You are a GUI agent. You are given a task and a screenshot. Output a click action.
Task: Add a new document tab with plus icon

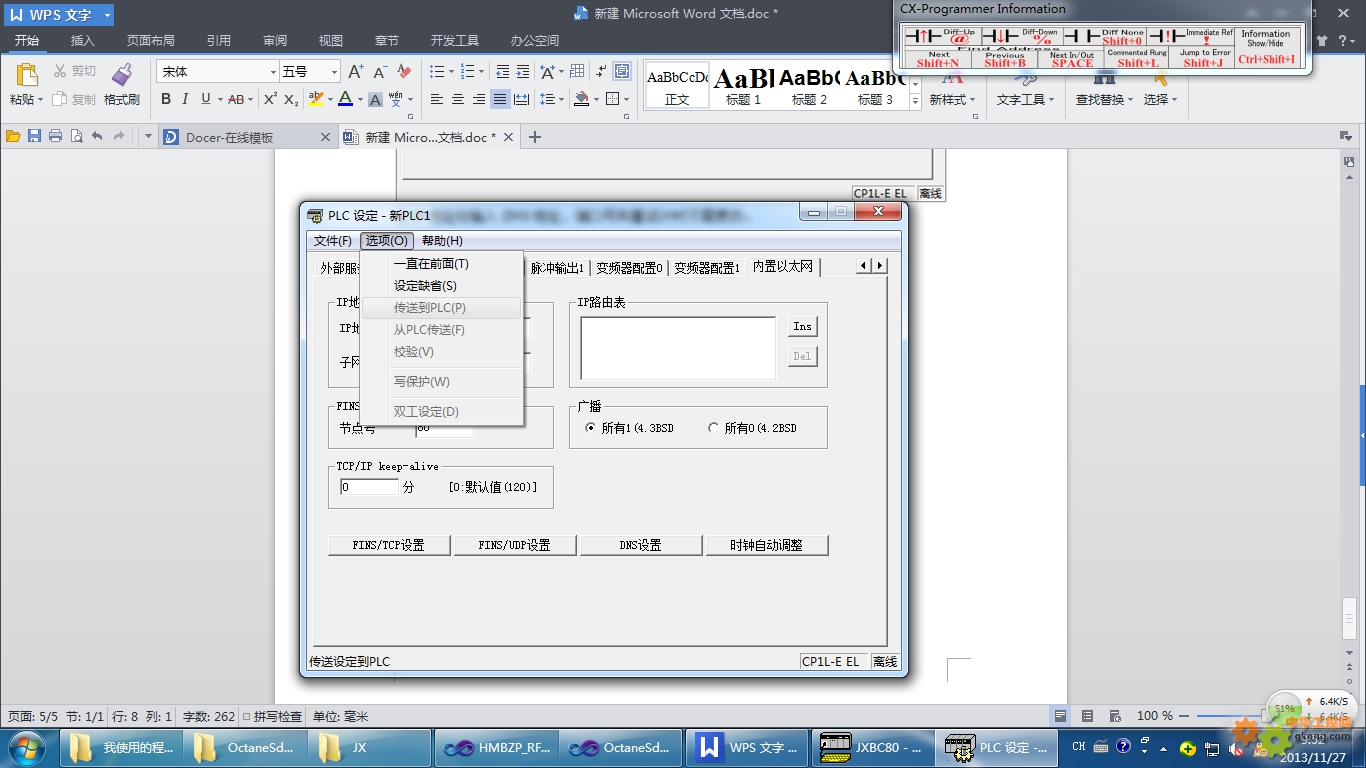[534, 137]
